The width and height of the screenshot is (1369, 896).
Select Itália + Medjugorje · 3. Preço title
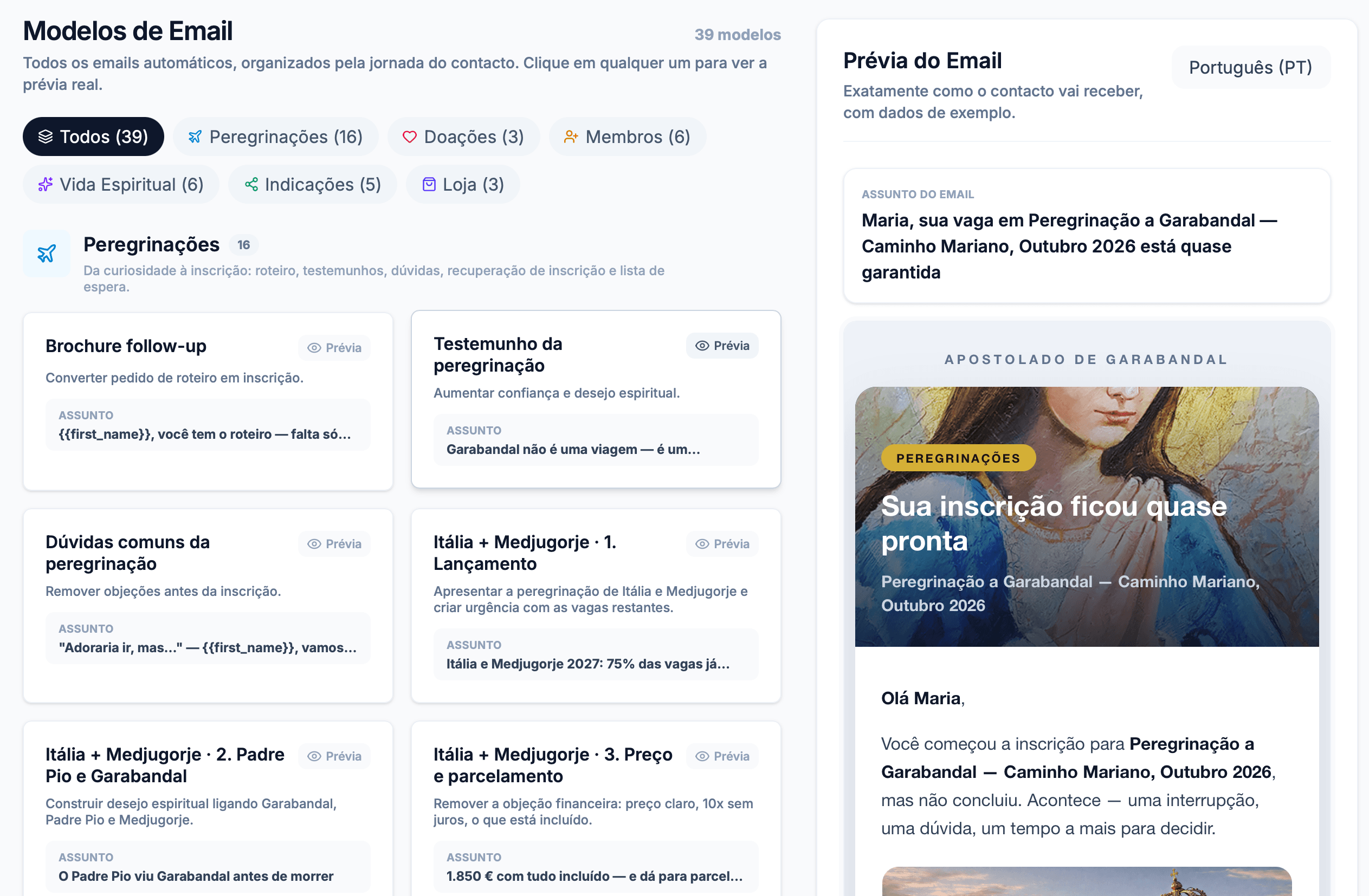pos(553,765)
